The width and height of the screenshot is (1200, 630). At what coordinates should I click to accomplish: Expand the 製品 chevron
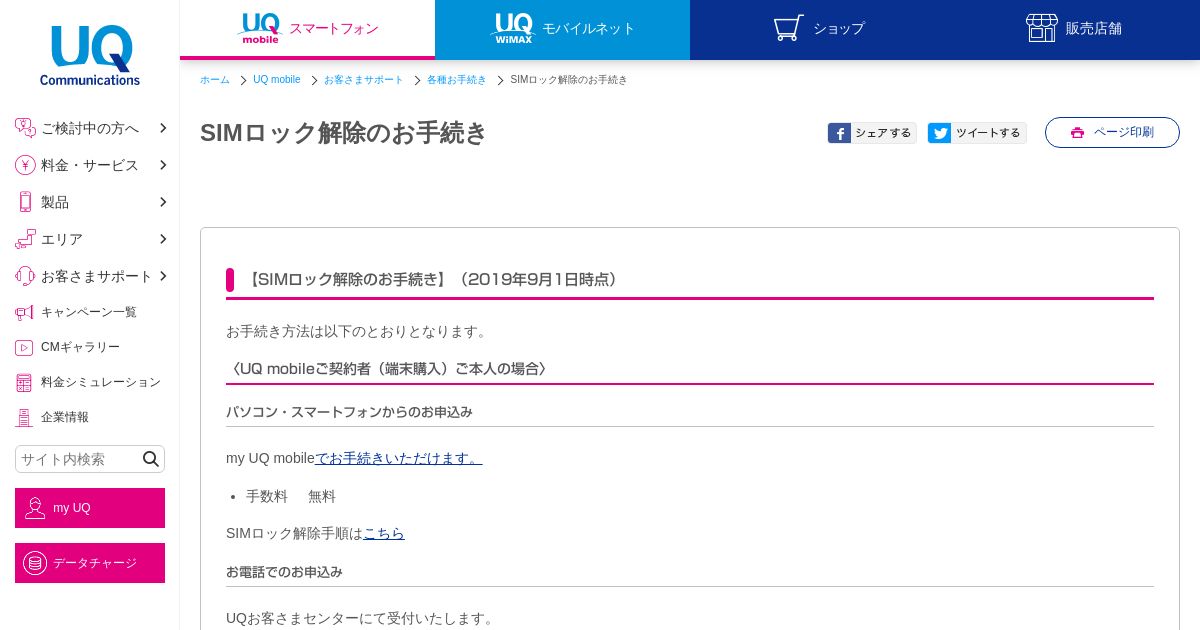(163, 202)
